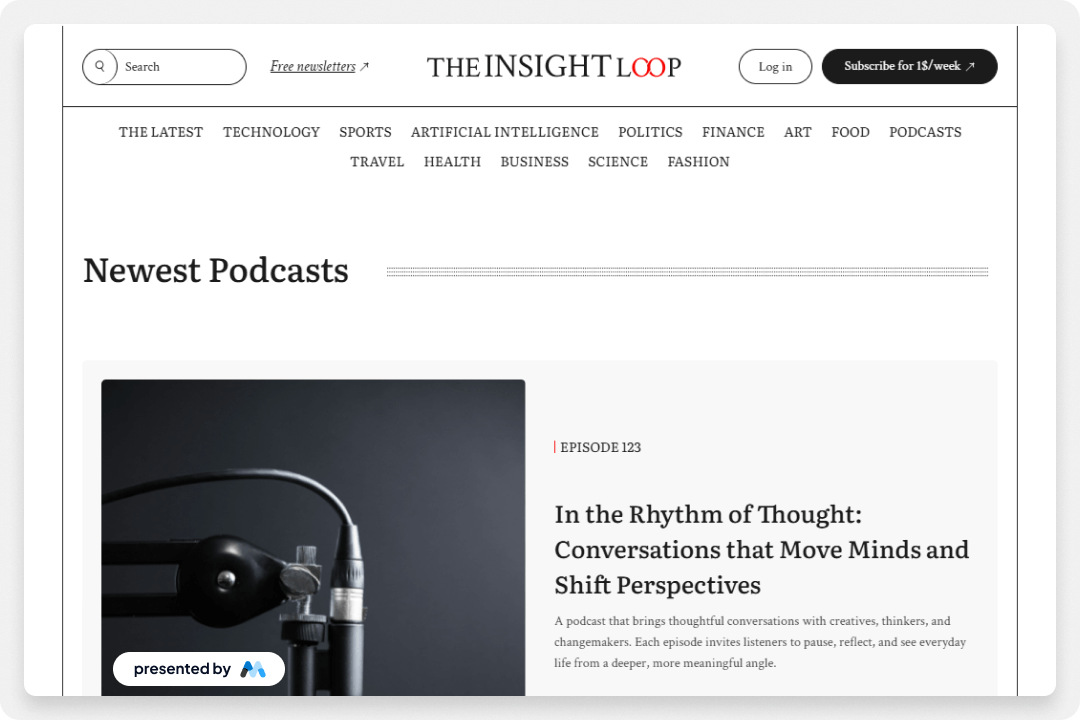The width and height of the screenshot is (1080, 720).
Task: Open the Fashion category
Action: 698,162
